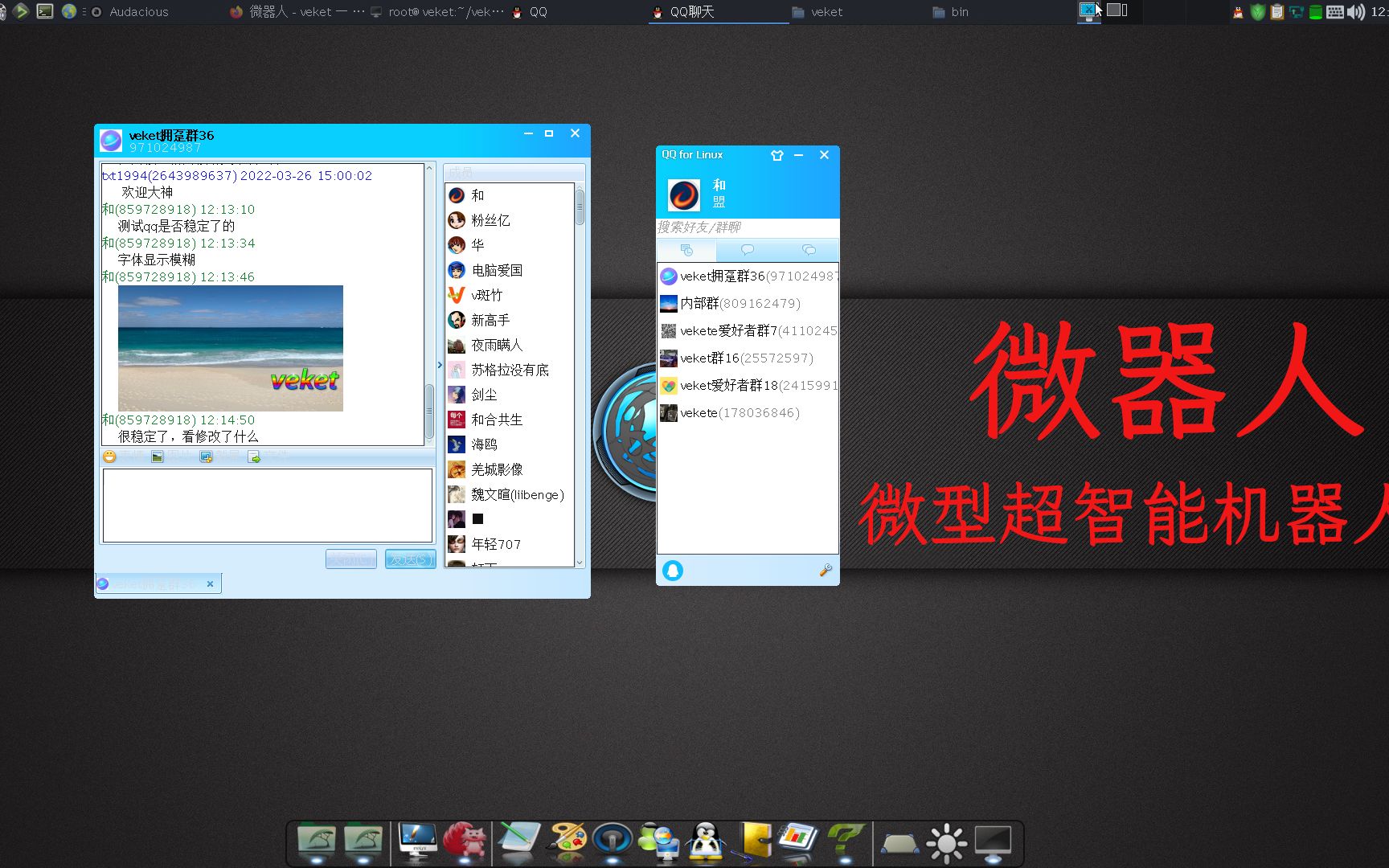This screenshot has width=1389, height=868.
Task: Click the screenshot capture icon in chat toolbar
Action: 206,457
